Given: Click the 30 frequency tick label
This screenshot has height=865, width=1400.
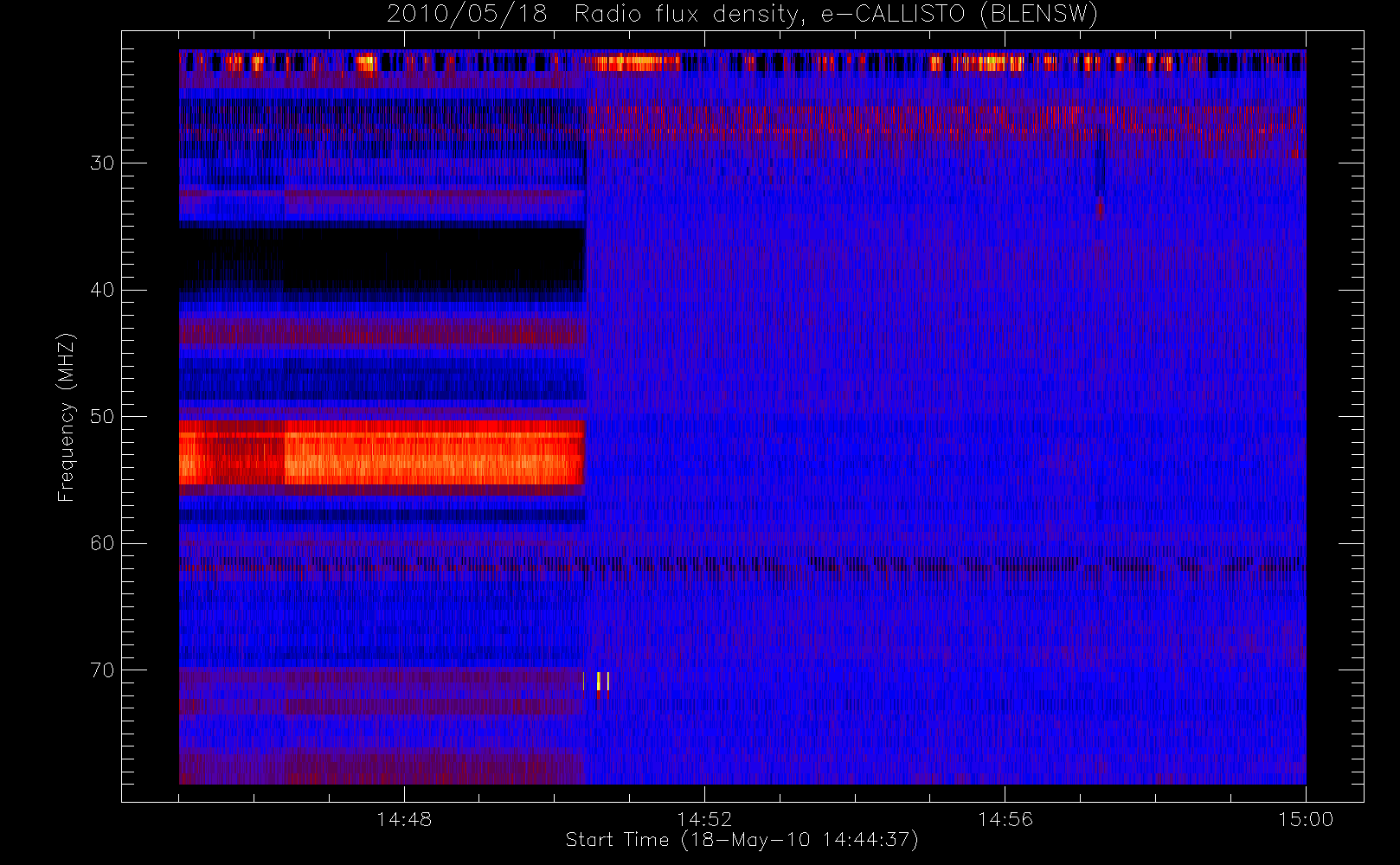Looking at the screenshot, I should (x=102, y=163).
